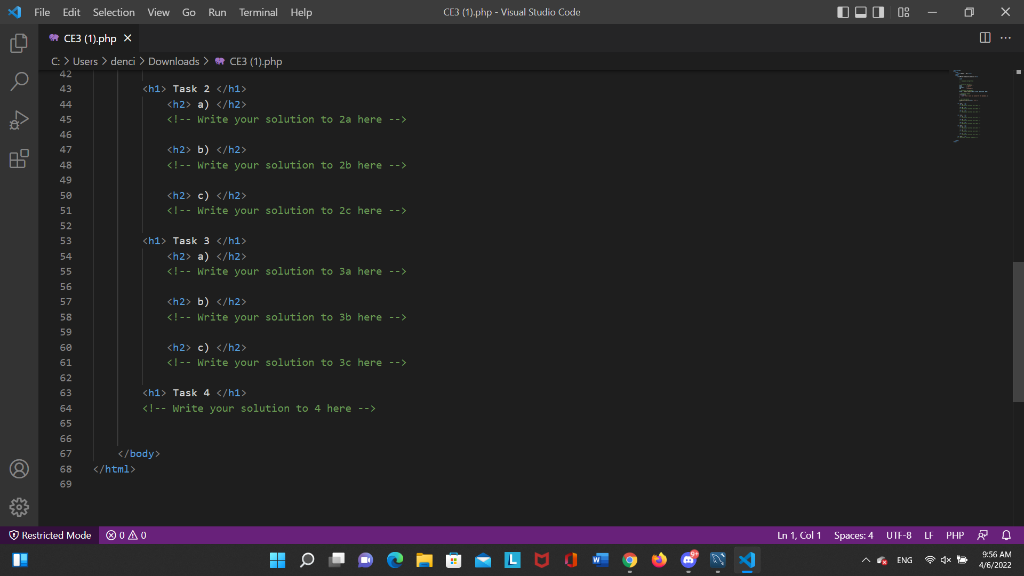Select the Run and Debug icon
Screen dimensions: 1024x576
point(18,120)
